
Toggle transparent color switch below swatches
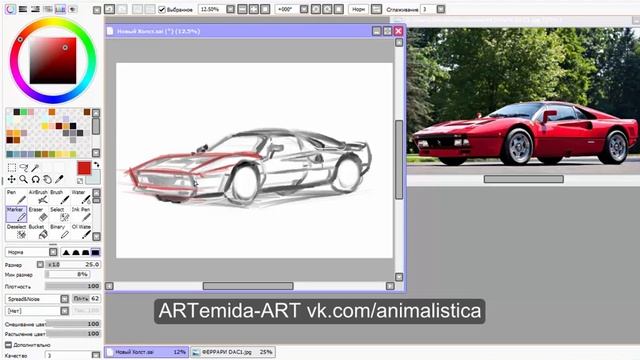click(80, 181)
